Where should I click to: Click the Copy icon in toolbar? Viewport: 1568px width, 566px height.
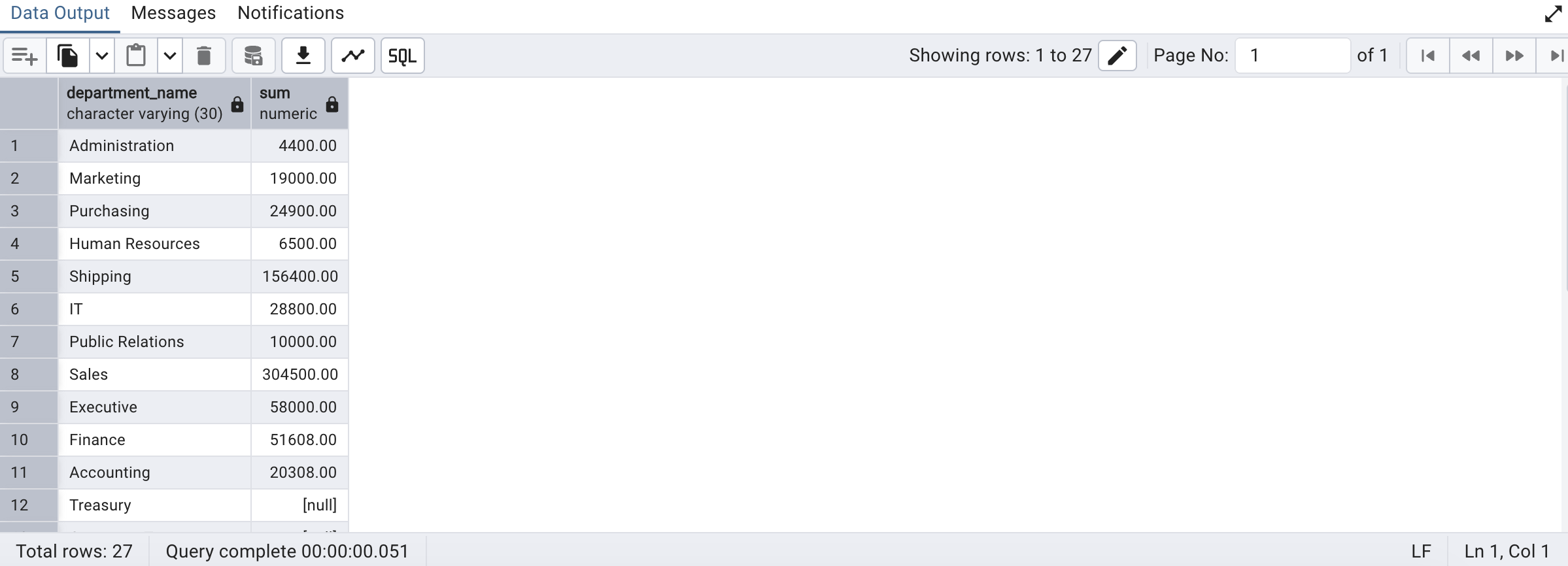tap(68, 56)
